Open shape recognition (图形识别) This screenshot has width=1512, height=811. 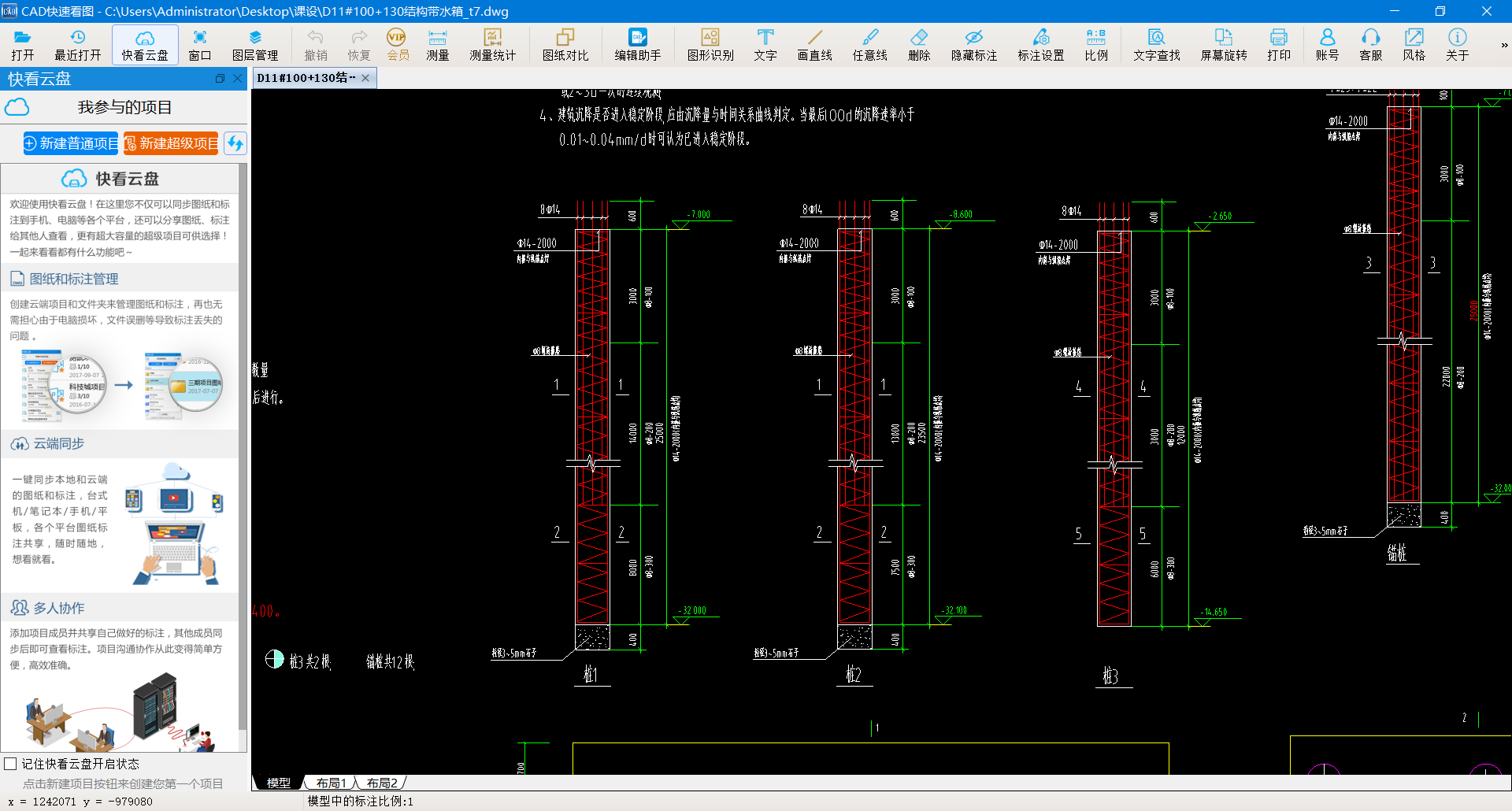pos(710,45)
